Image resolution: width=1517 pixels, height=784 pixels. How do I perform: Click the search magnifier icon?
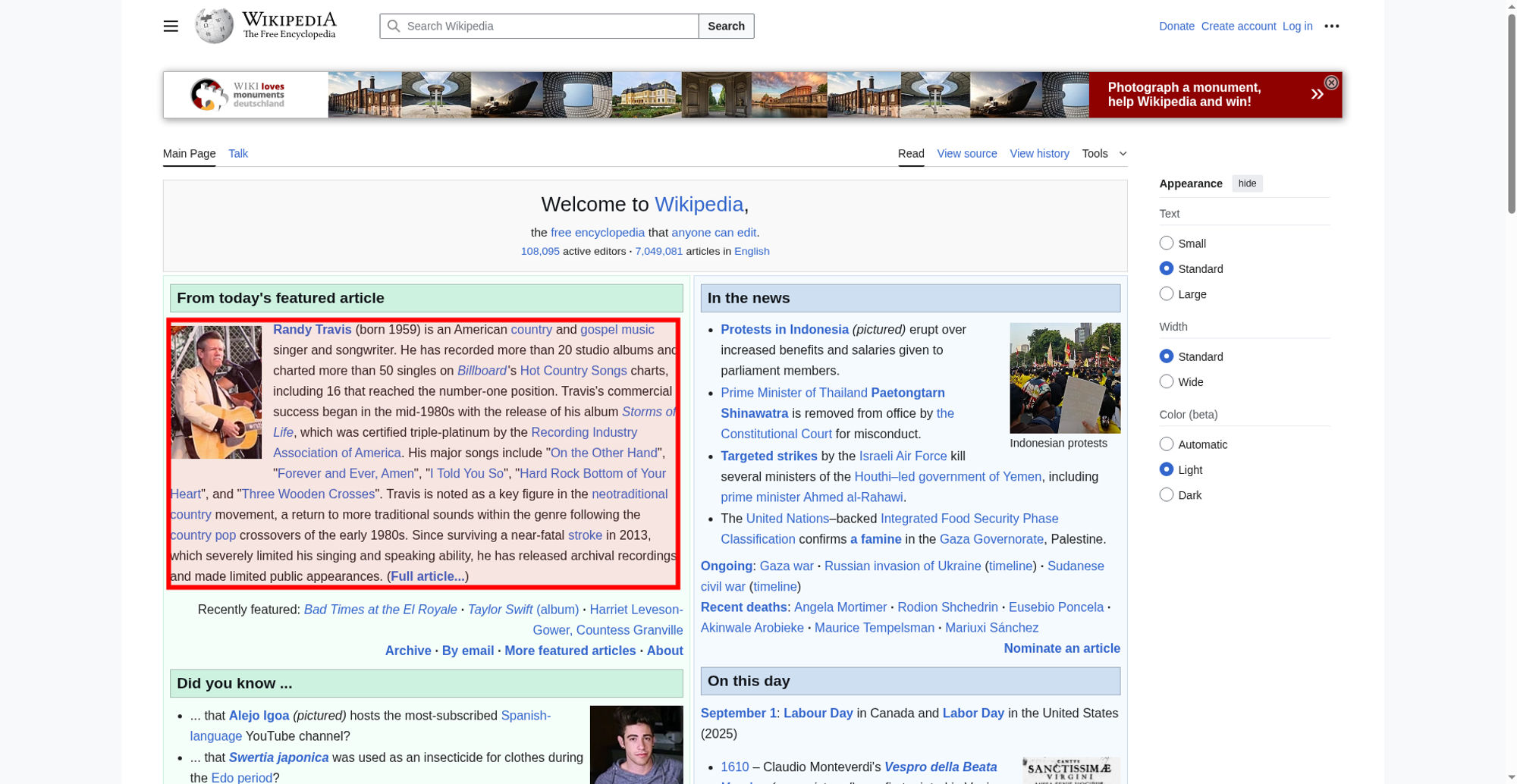click(x=394, y=26)
